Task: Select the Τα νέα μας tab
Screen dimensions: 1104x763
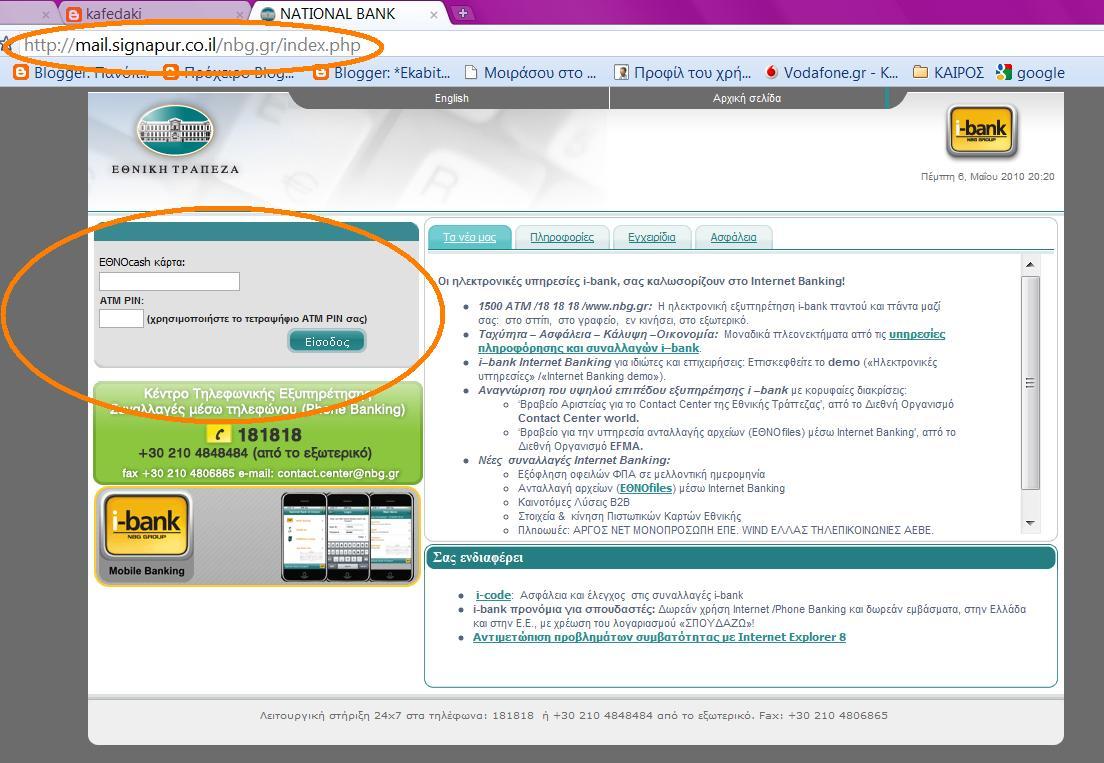Action: [x=469, y=237]
